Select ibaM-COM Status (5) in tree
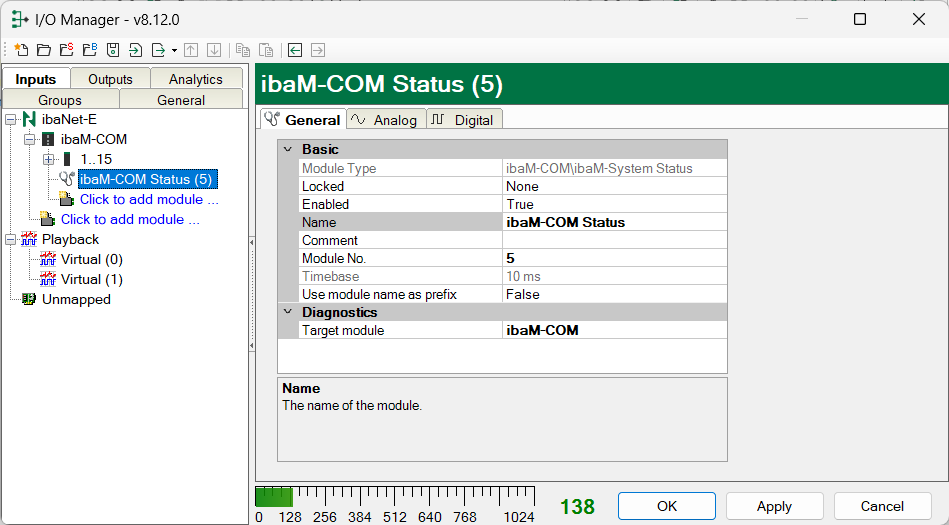 click(x=148, y=179)
